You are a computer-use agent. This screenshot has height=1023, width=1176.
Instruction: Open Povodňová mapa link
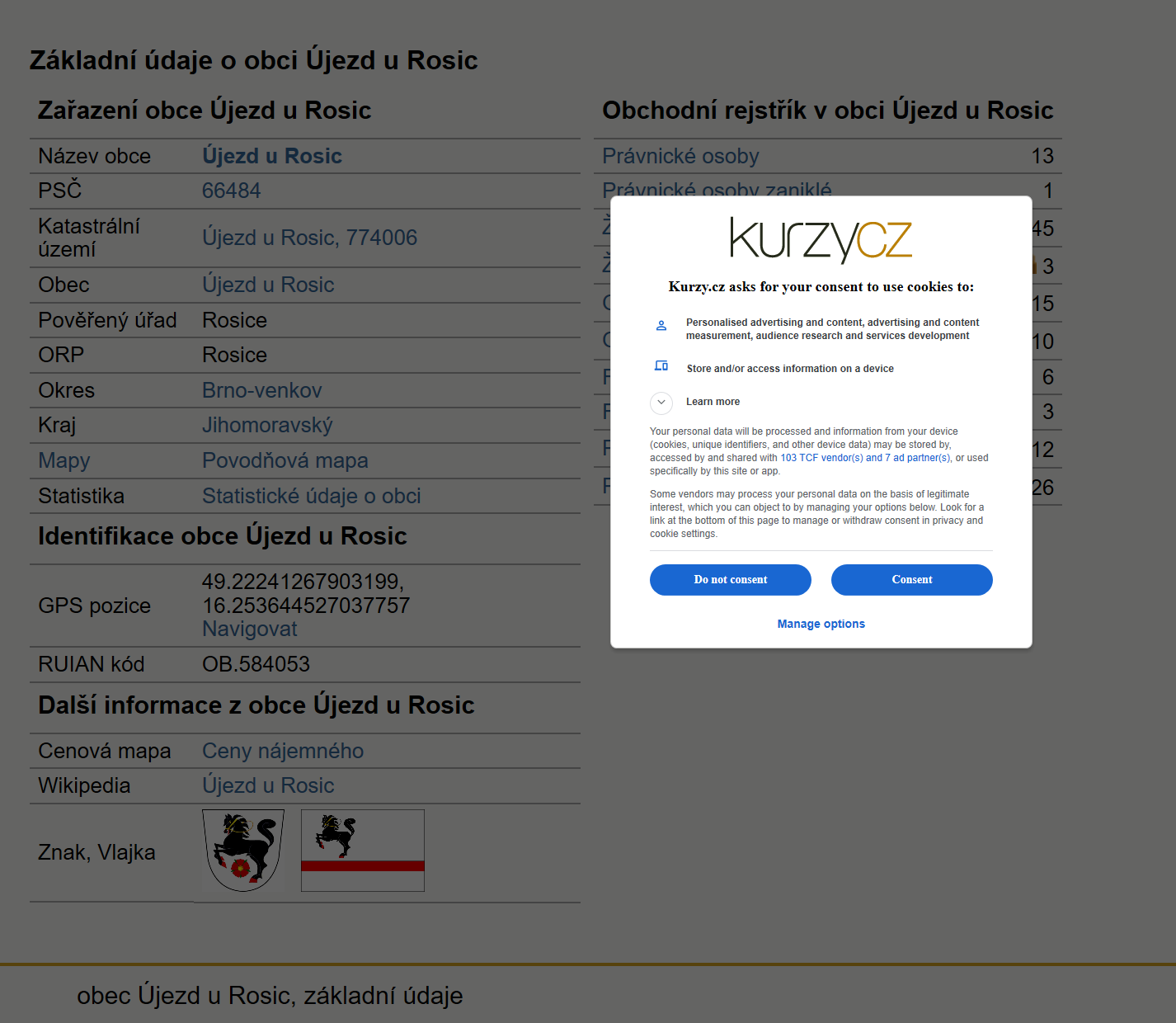tap(285, 461)
